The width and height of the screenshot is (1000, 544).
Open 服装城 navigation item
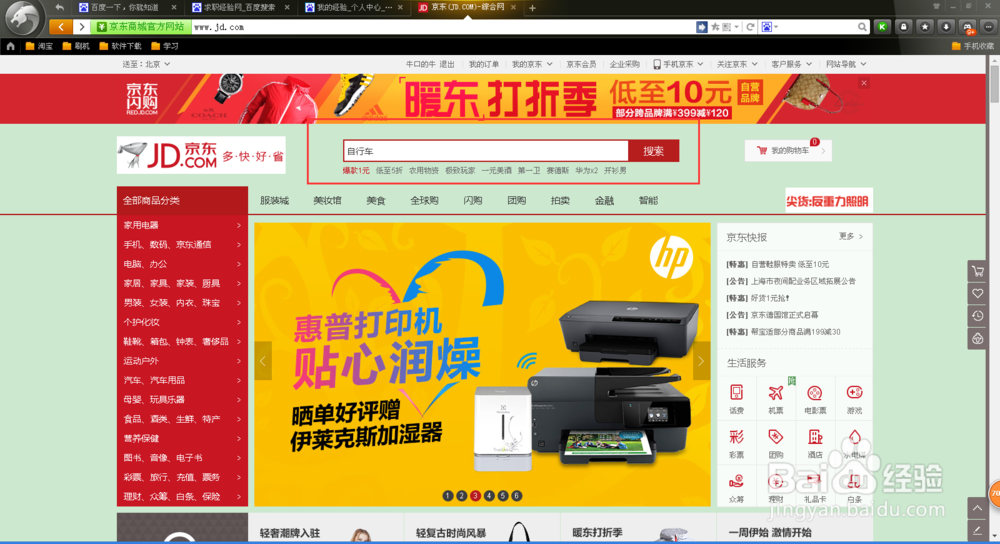click(274, 200)
